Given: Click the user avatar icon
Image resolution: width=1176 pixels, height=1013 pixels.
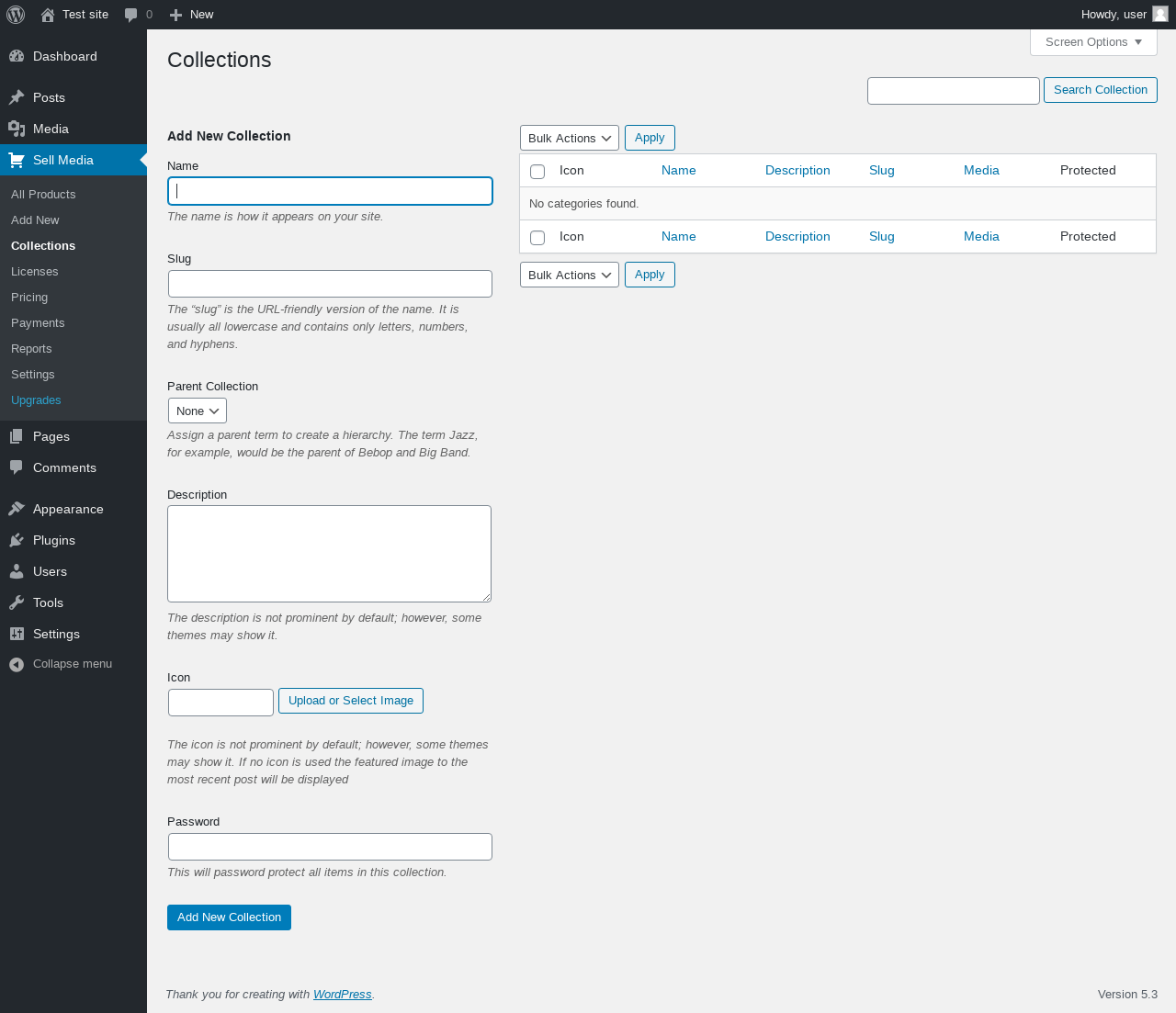Looking at the screenshot, I should (1160, 14).
